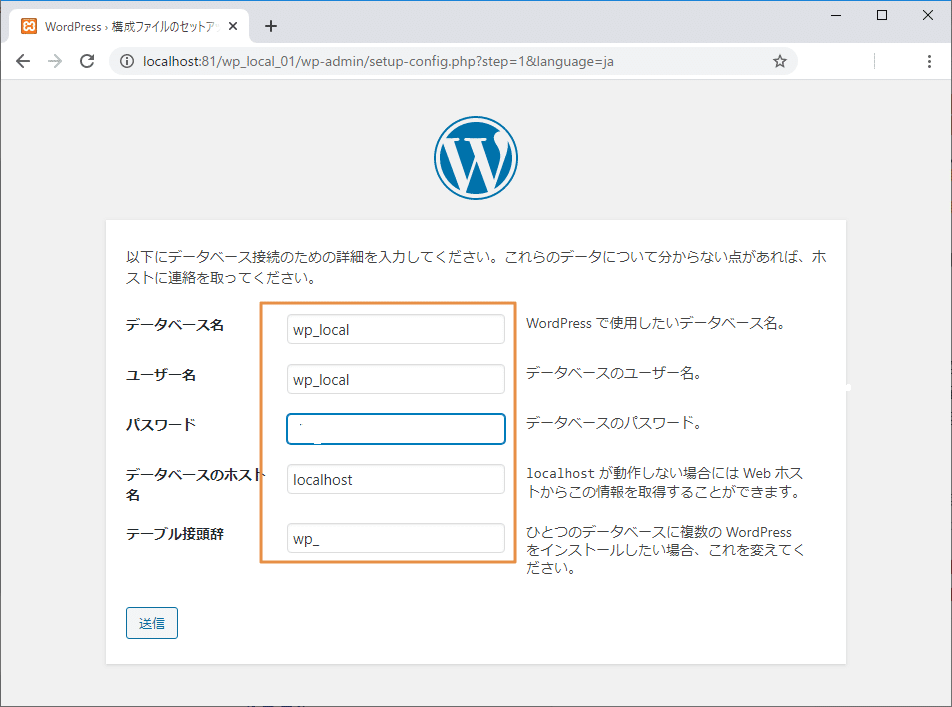The image size is (952, 707).
Task: Click the 'データベースのユーザー名' description
Action: coord(614,373)
